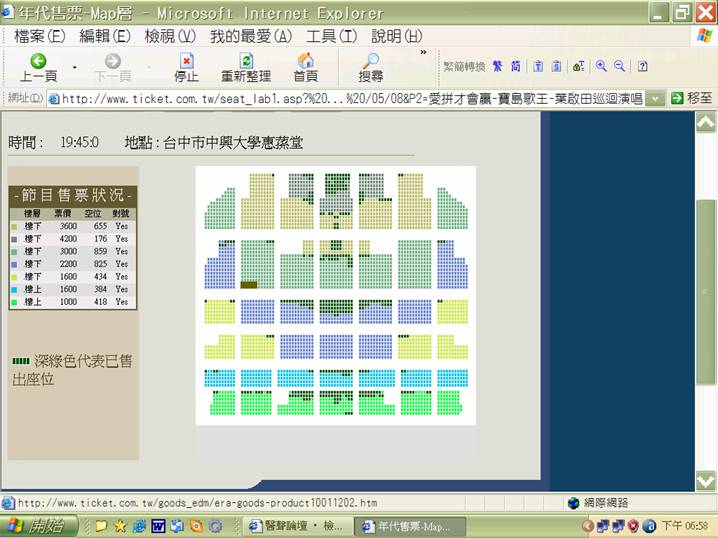Click the toolbar help question icon
The image size is (718, 538).
tap(642, 66)
